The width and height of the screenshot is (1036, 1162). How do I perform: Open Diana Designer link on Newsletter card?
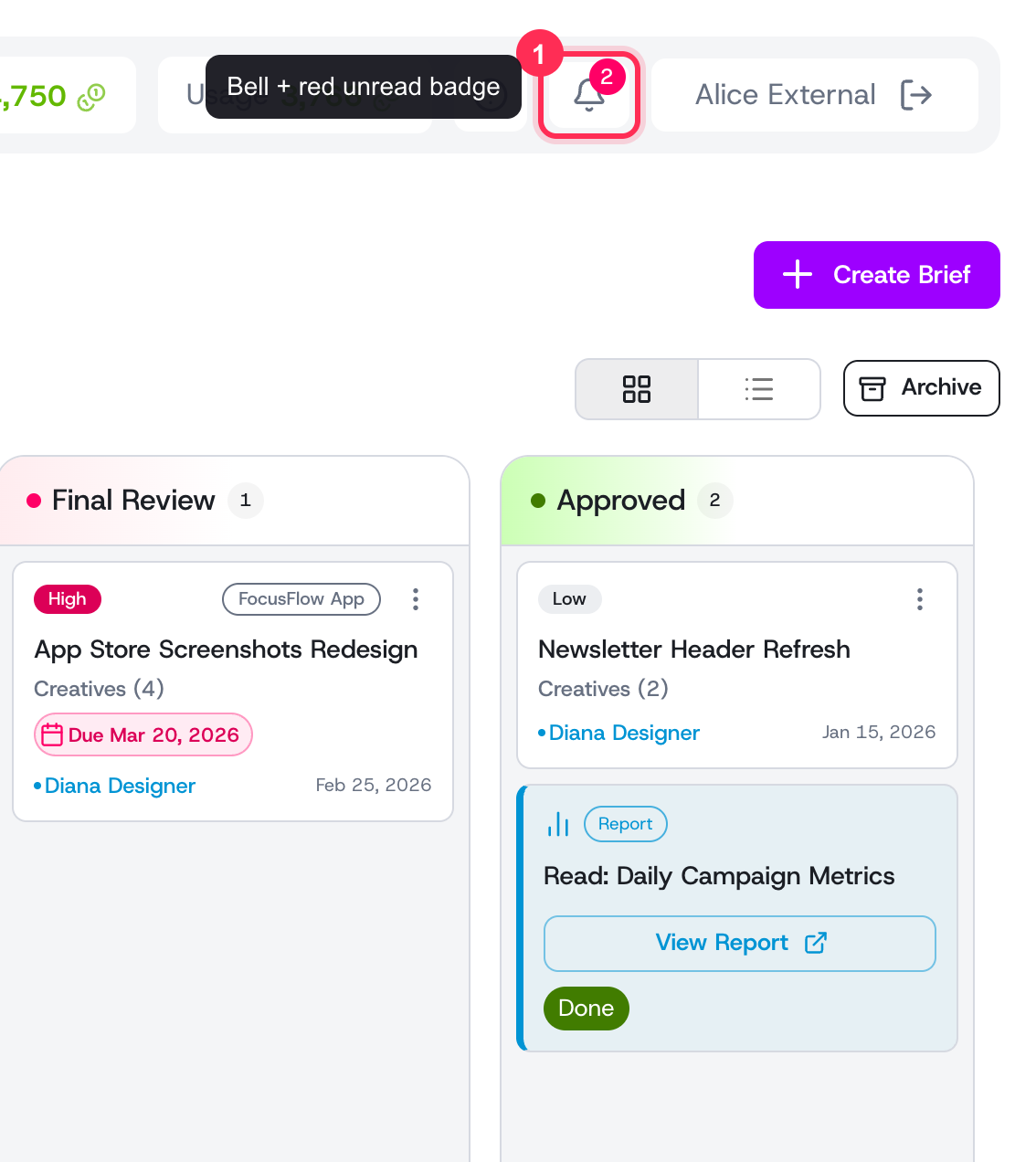coord(624,733)
